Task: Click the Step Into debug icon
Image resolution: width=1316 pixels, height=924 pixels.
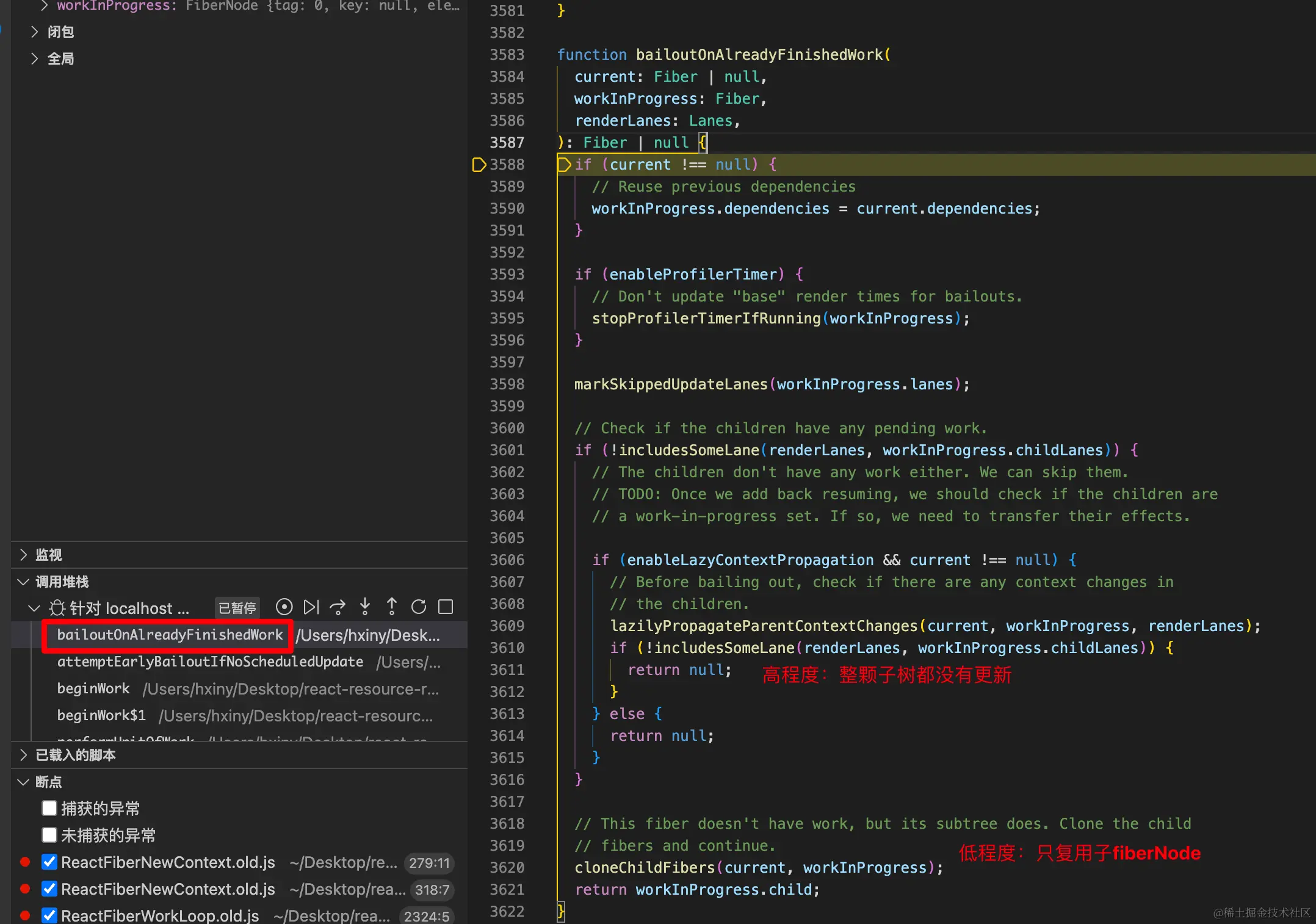Action: (x=365, y=607)
